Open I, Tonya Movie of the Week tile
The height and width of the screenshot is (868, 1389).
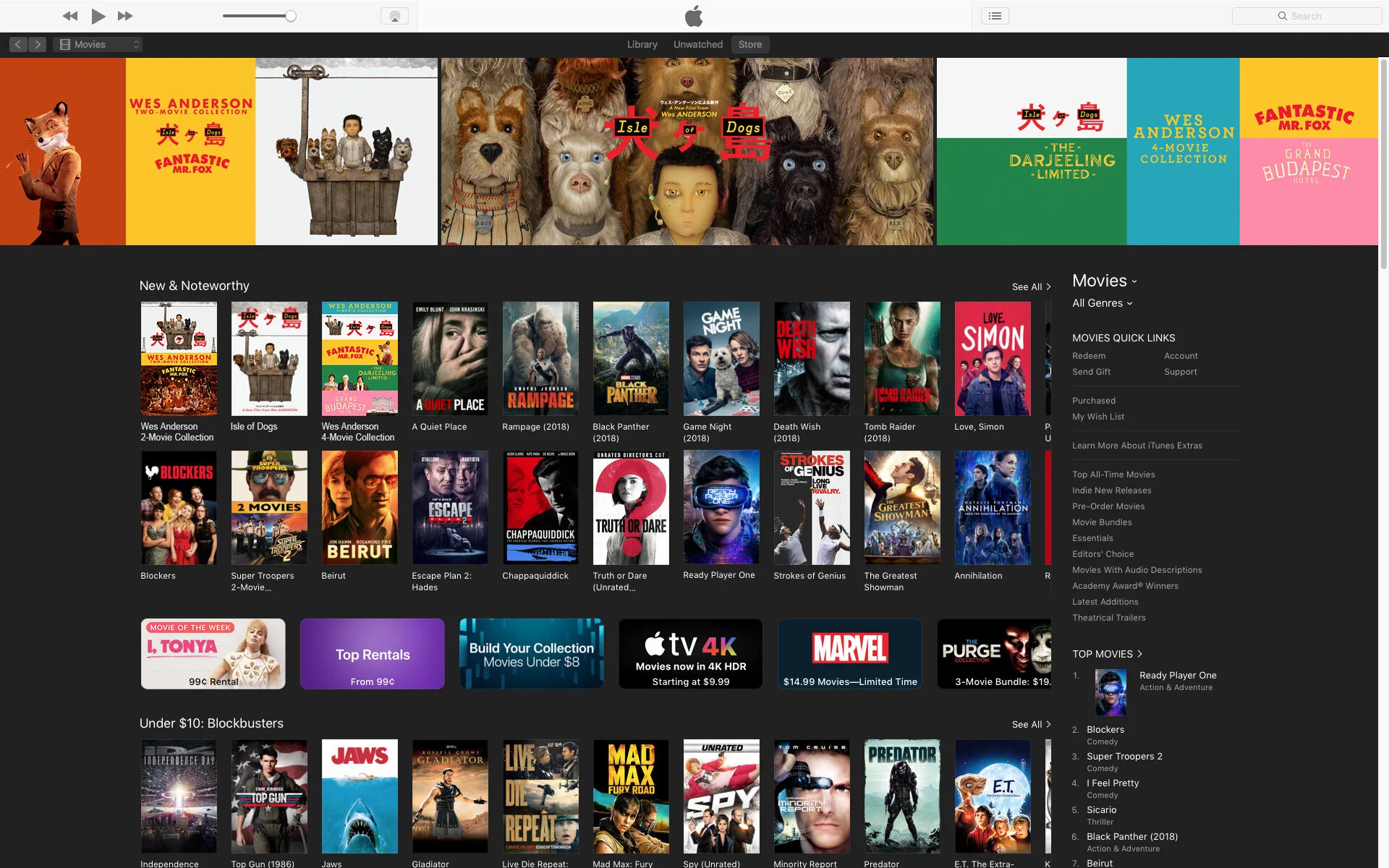(213, 654)
